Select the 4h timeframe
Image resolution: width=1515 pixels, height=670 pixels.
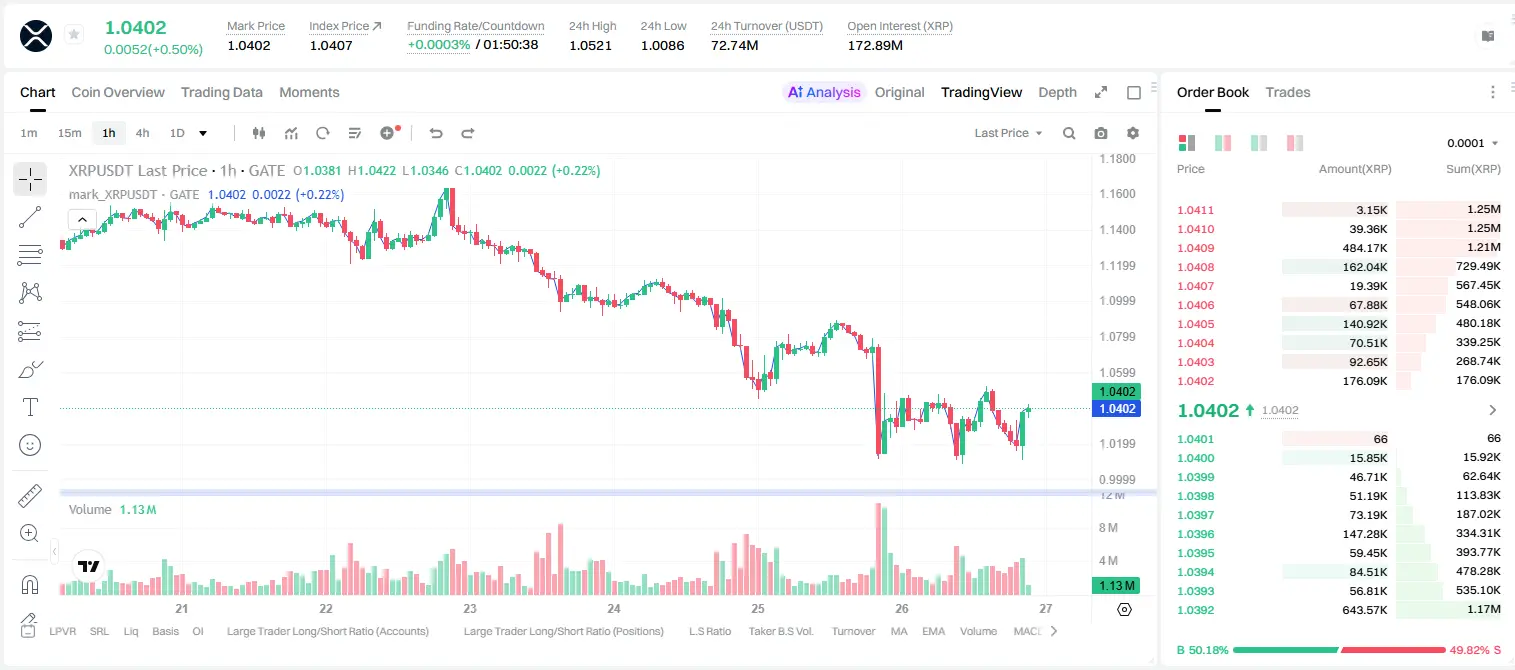click(143, 133)
